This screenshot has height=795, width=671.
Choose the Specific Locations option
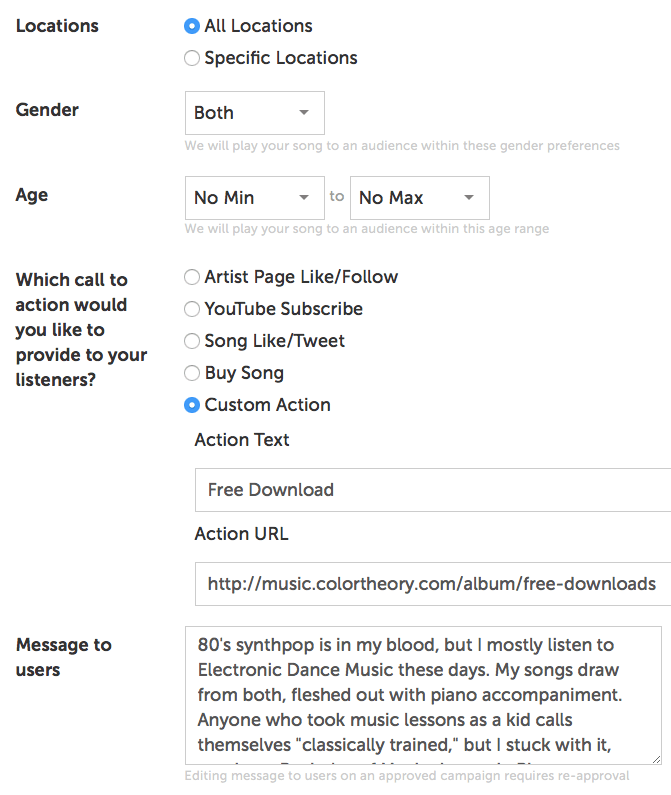pos(192,58)
